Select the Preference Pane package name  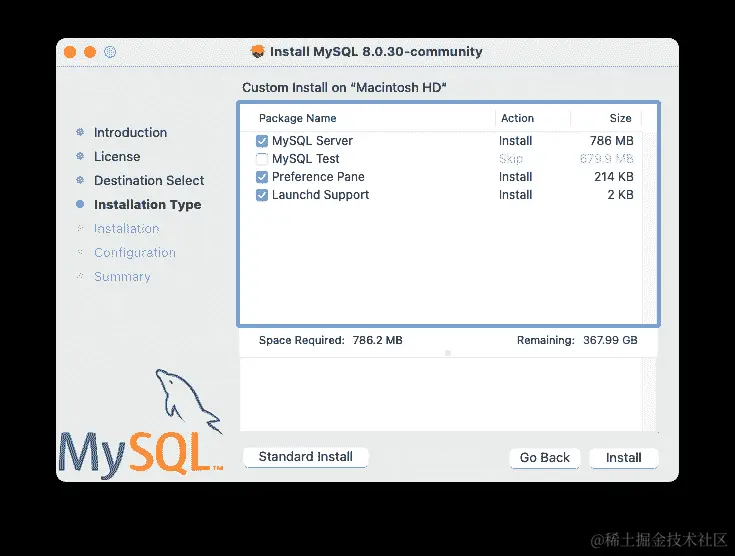click(x=318, y=177)
